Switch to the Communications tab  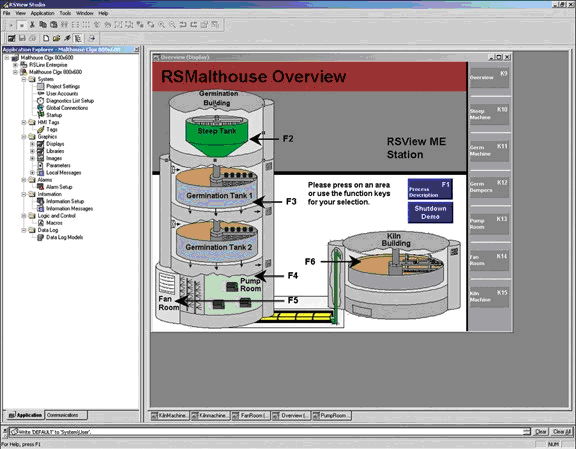click(x=66, y=415)
